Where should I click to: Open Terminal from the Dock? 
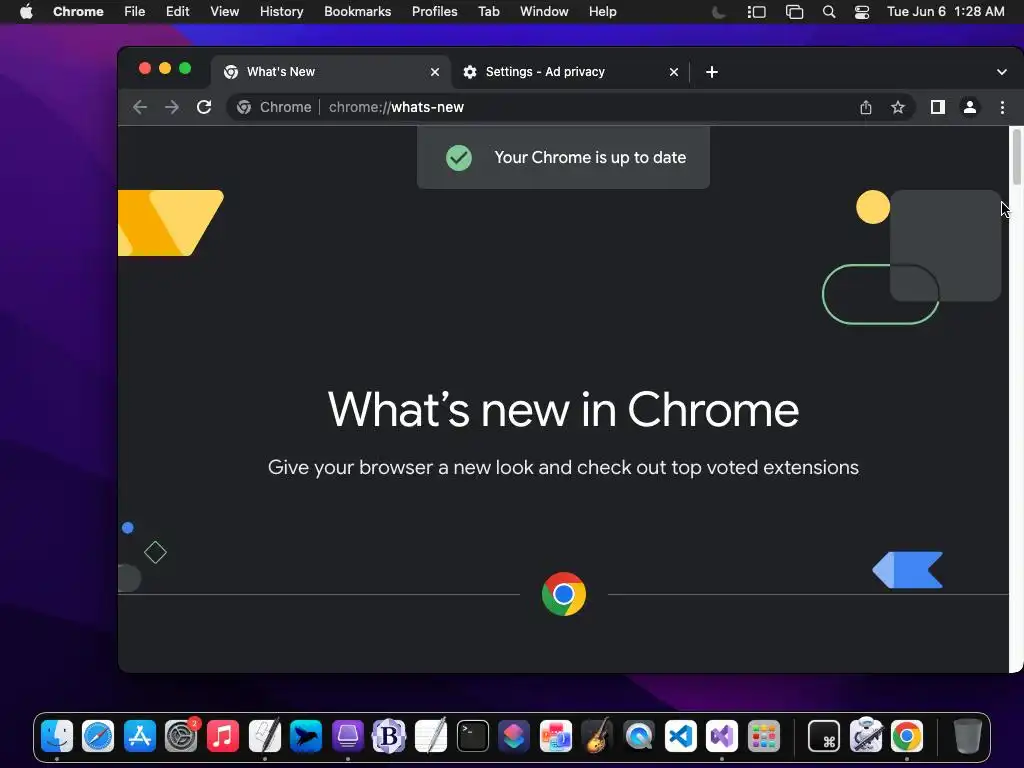tap(473, 736)
